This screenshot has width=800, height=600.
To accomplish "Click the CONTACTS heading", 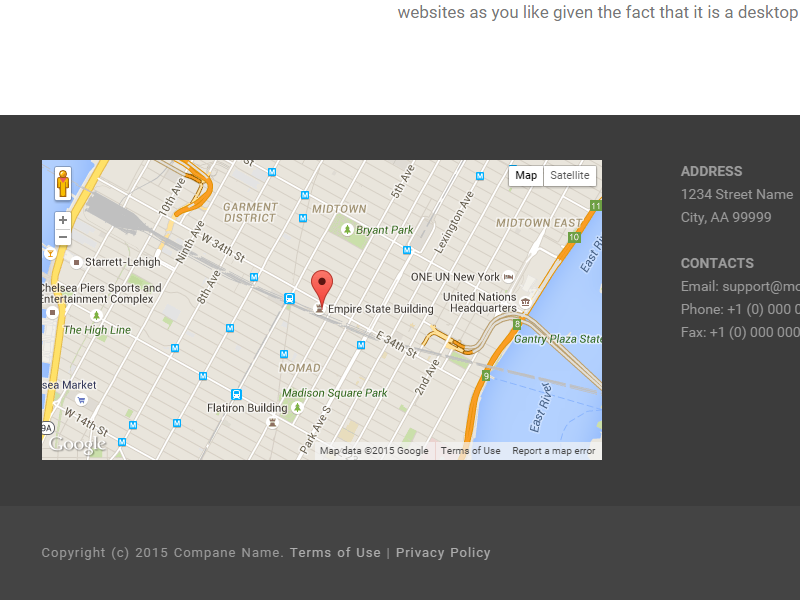I will pyautogui.click(x=717, y=263).
